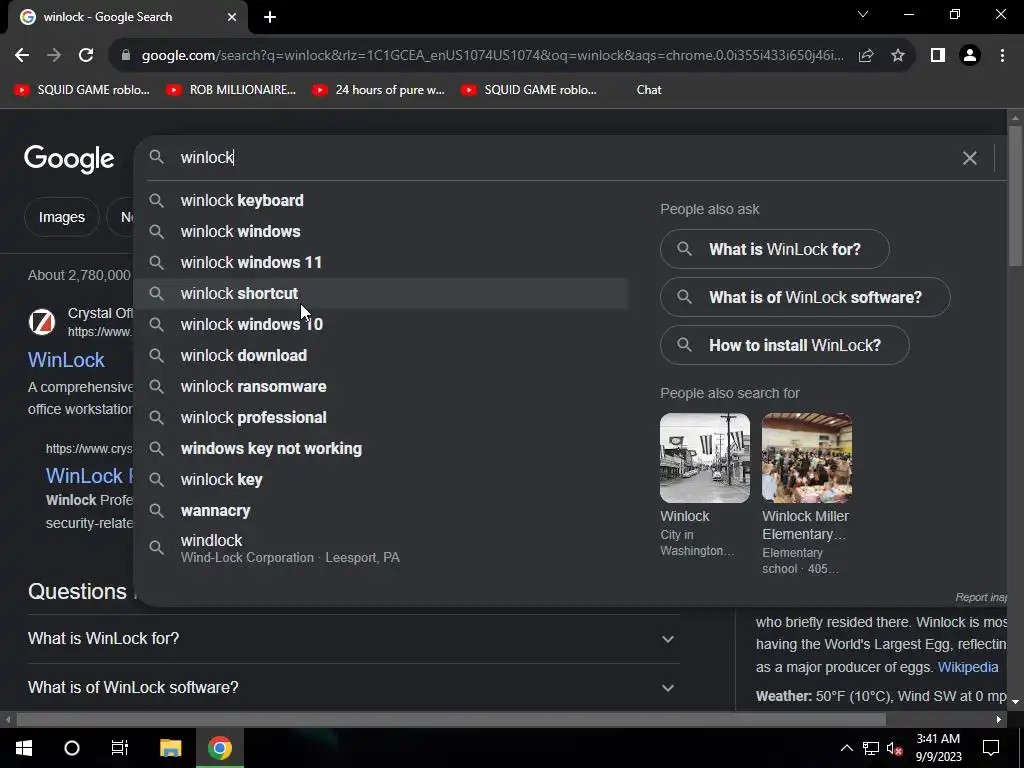Select the How to install WinLock? chip

pos(784,345)
